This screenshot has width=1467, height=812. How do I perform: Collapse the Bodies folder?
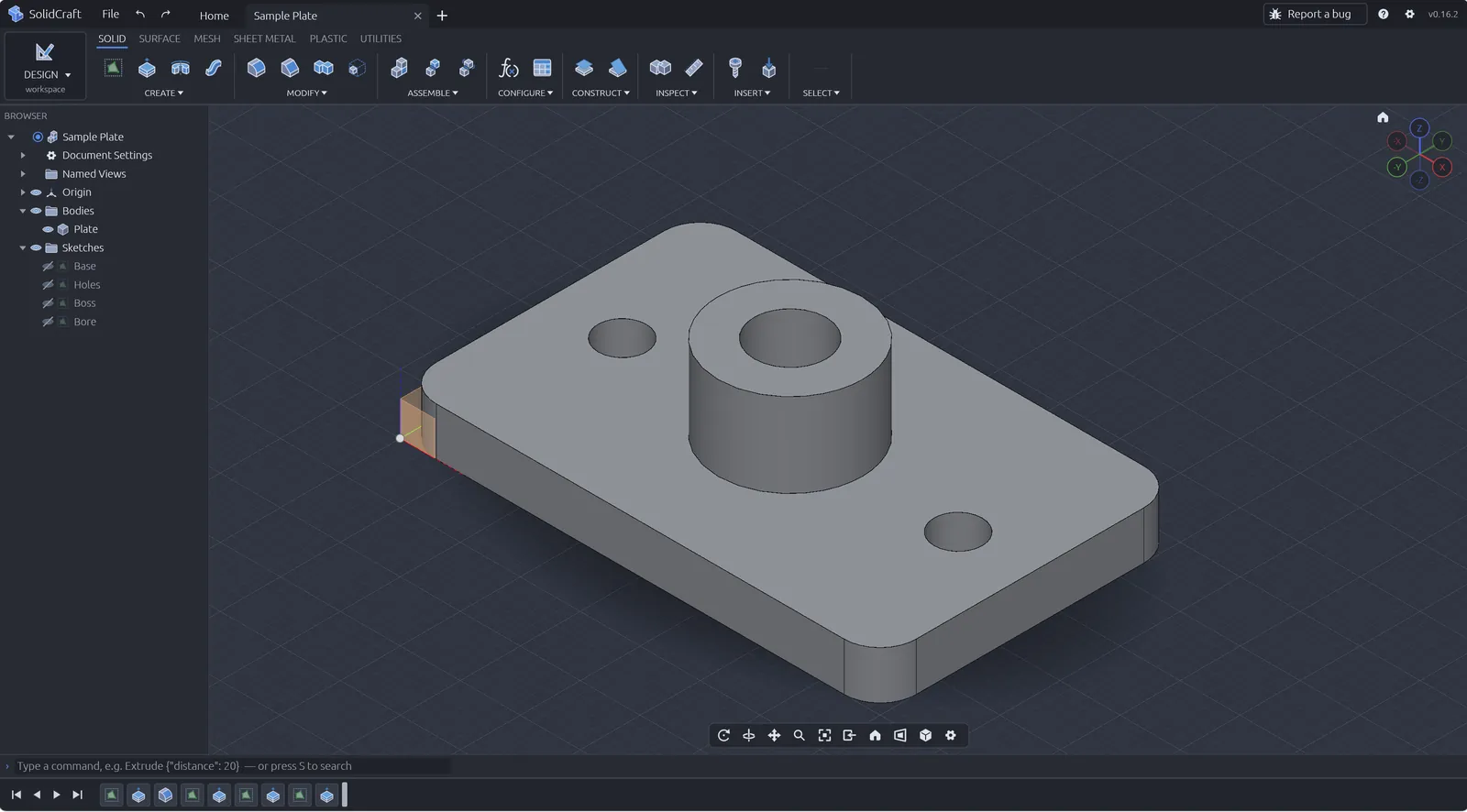pyautogui.click(x=23, y=211)
